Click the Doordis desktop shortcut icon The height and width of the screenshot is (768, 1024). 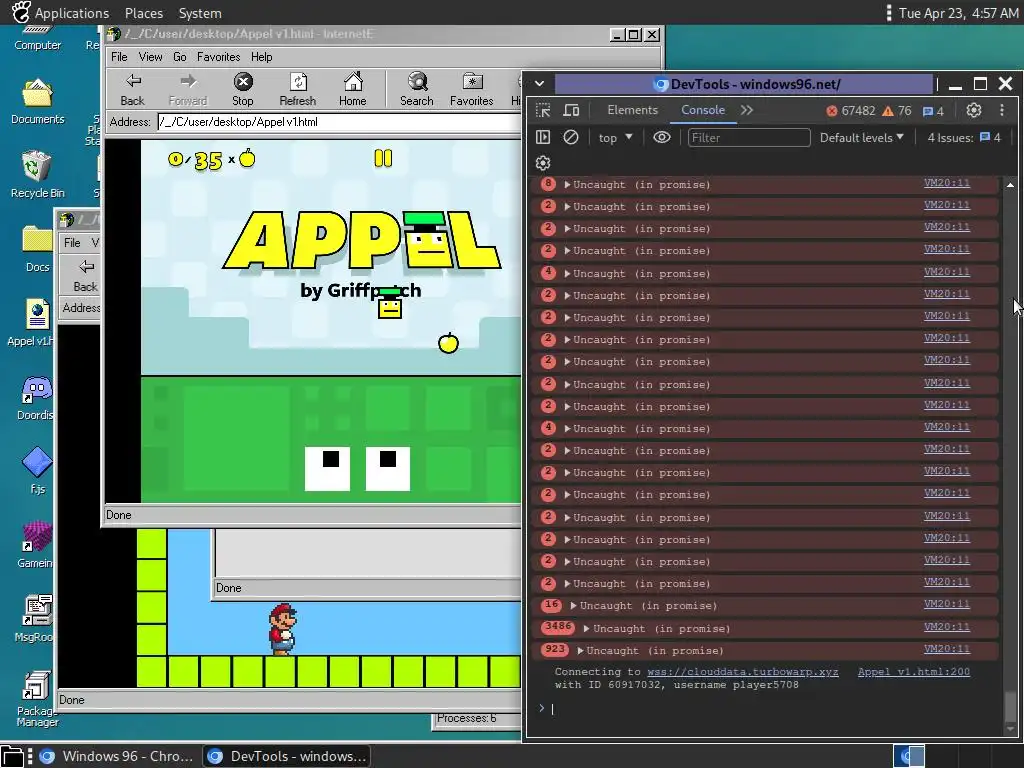pos(36,398)
